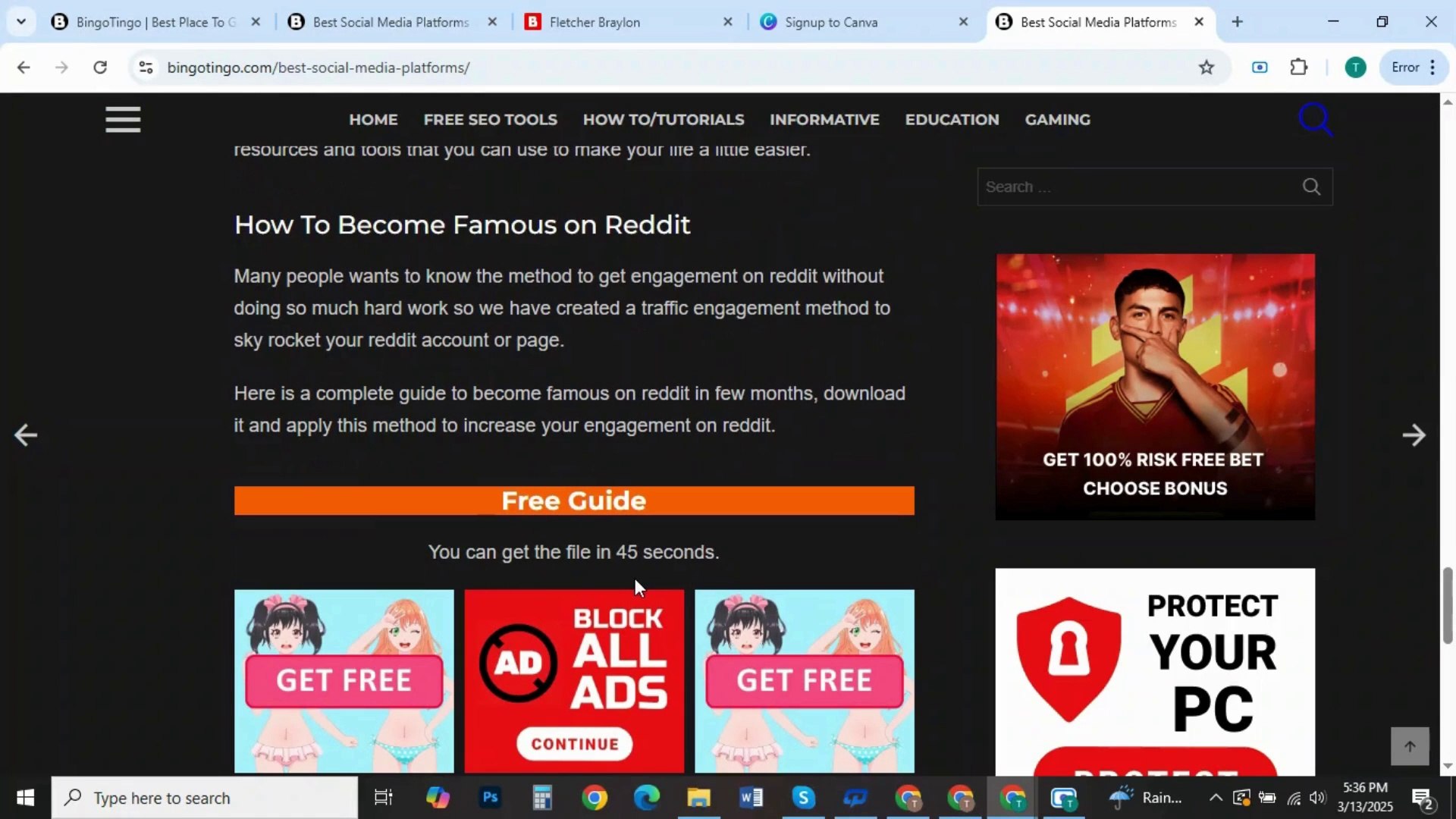The image size is (1456, 819).
Task: Open the Calculator from the taskbar
Action: [541, 797]
